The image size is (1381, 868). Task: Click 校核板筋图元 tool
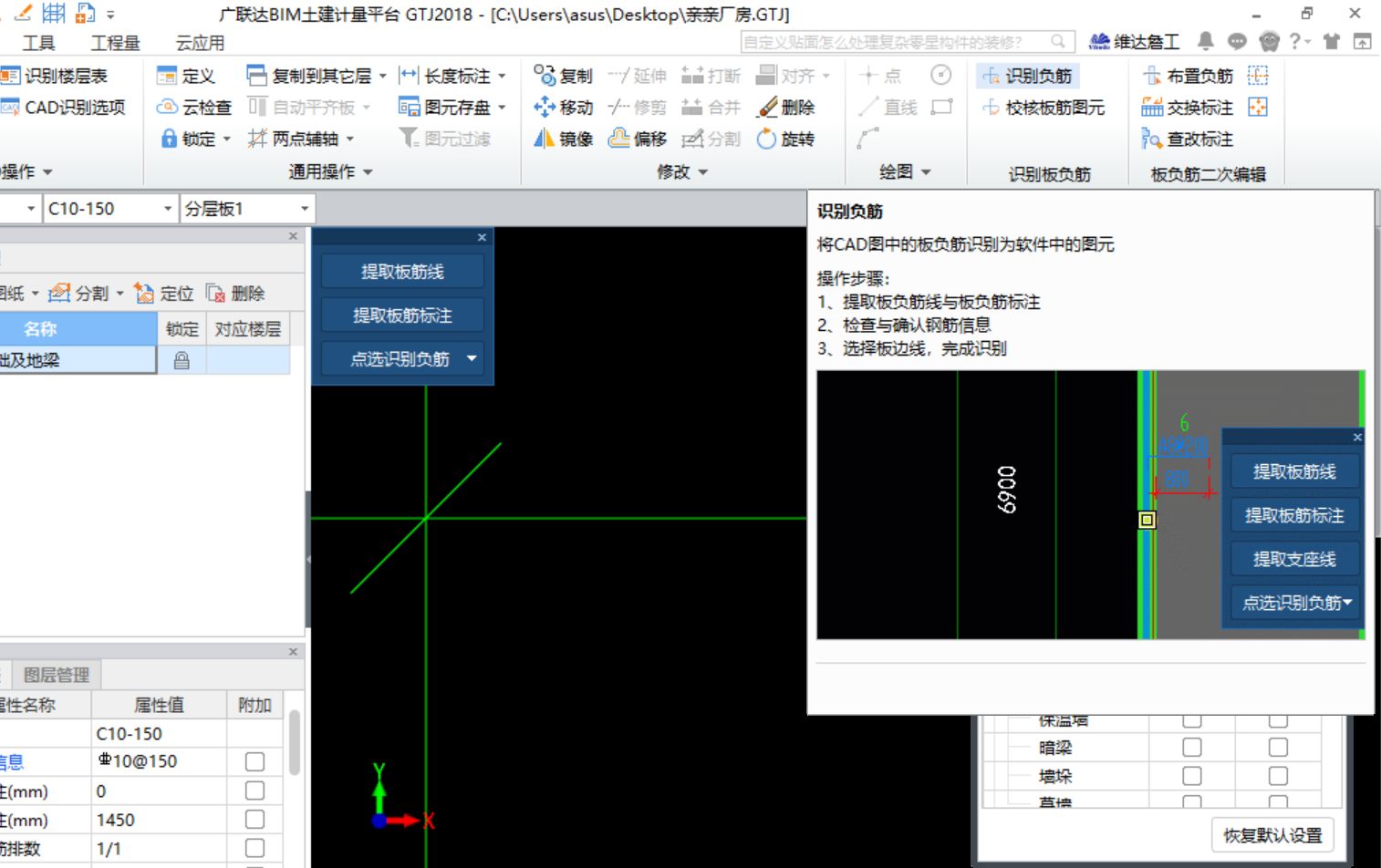tap(1044, 108)
